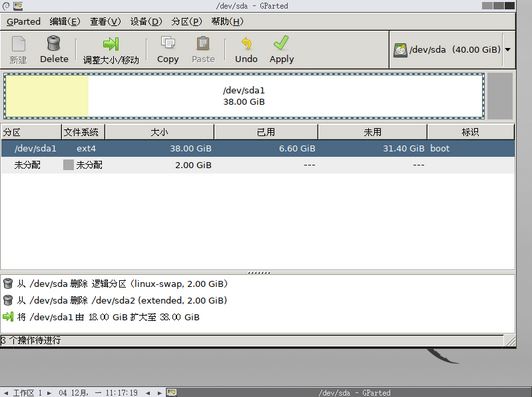Click trash icon of /dev/sda2 delete operation
The image size is (532, 397).
click(8, 300)
